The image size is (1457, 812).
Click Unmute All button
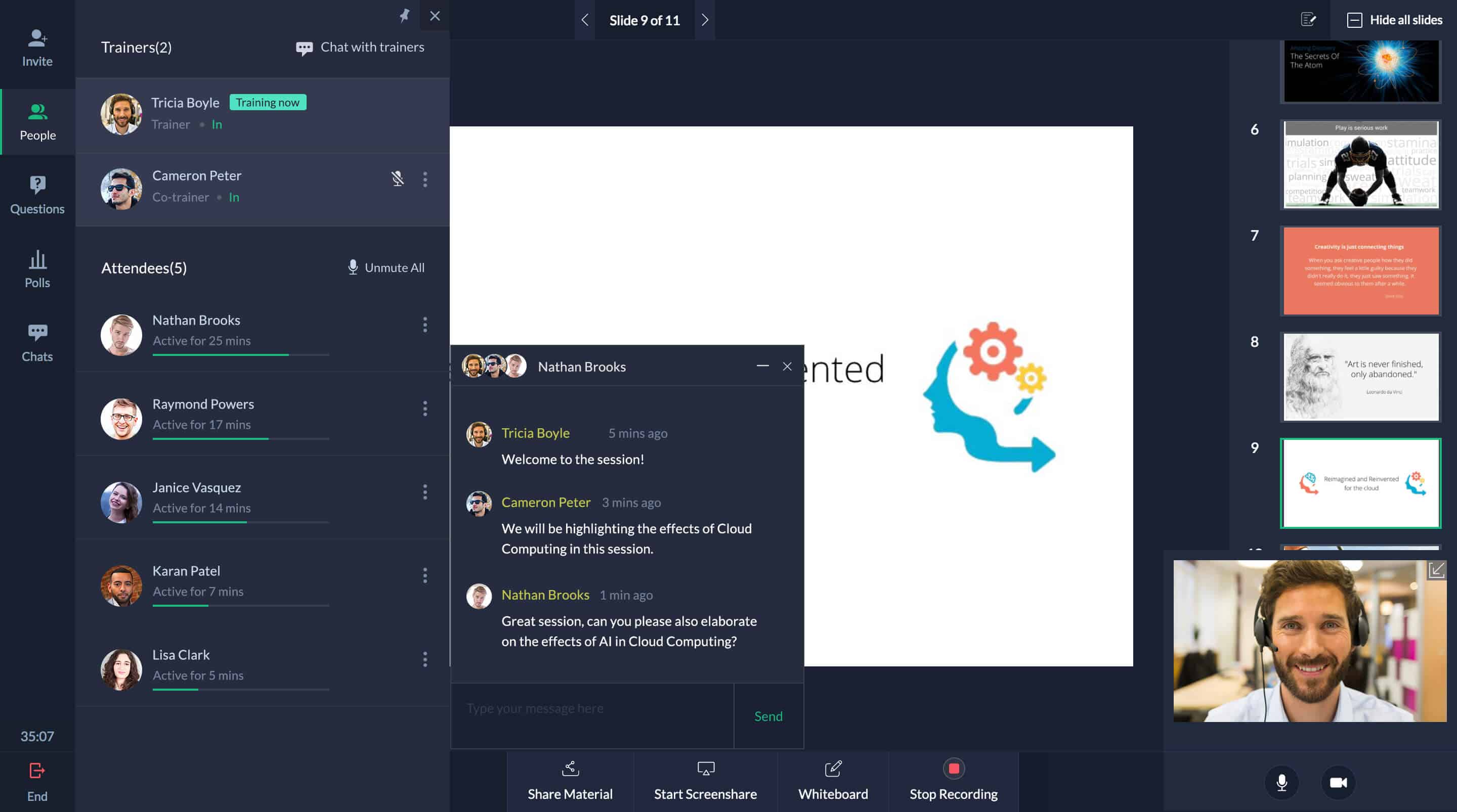coord(385,267)
